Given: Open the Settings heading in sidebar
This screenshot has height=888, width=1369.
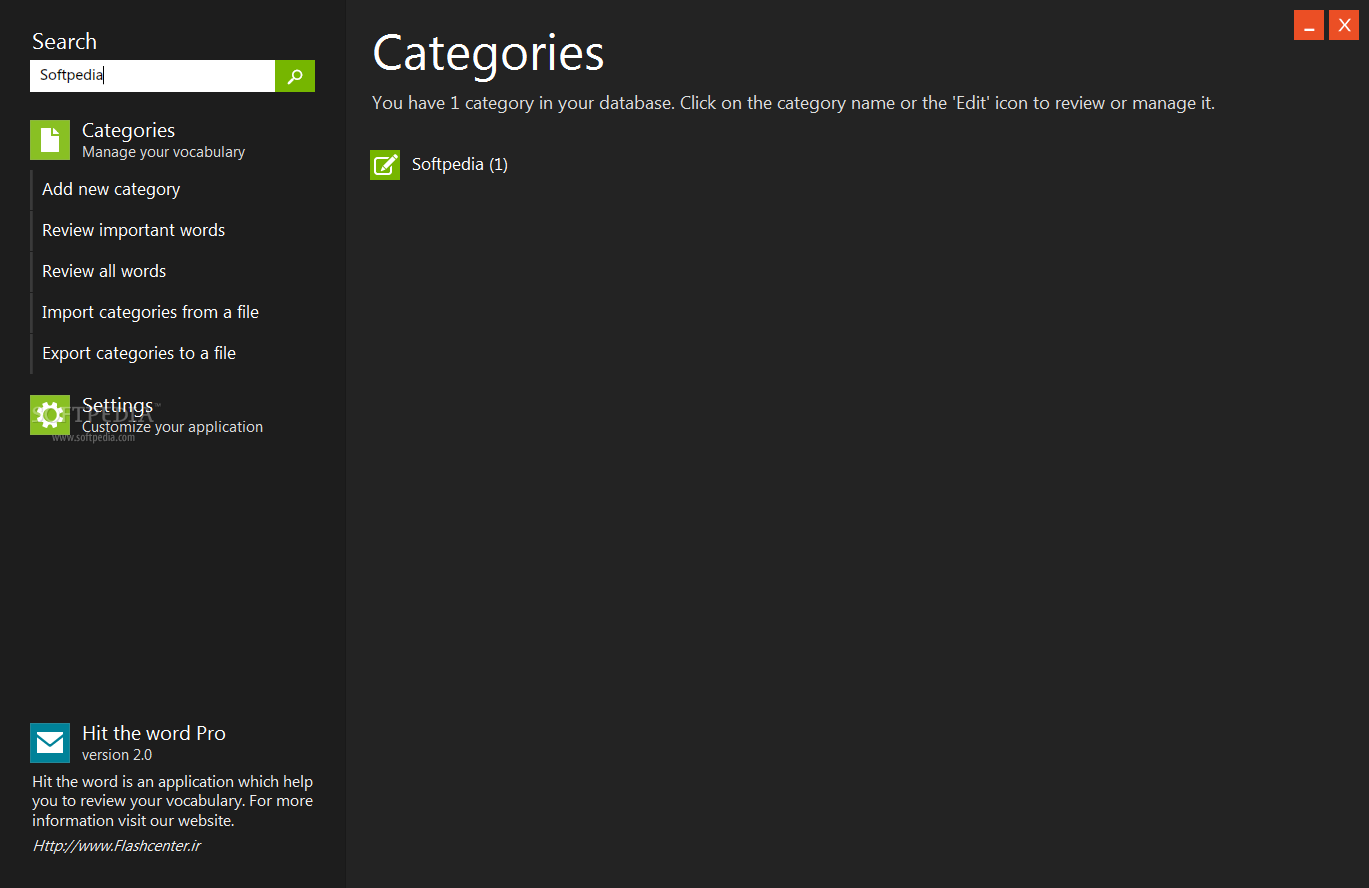Looking at the screenshot, I should (117, 406).
